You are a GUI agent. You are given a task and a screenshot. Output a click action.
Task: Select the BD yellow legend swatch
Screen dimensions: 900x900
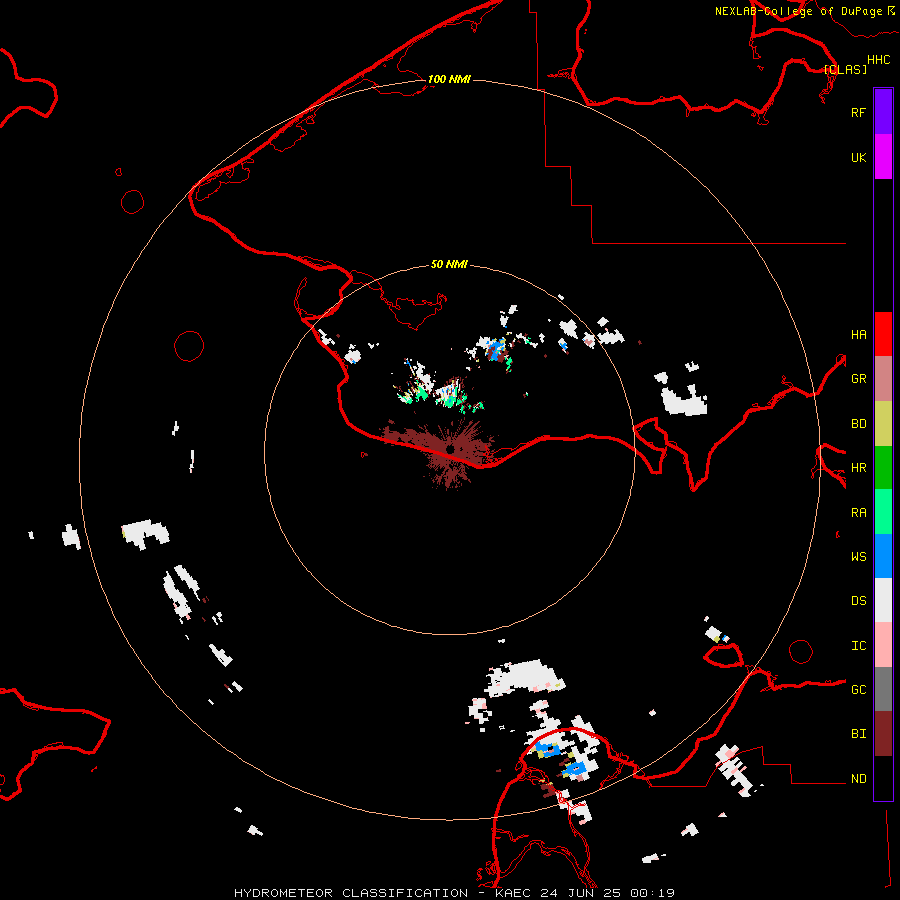pyautogui.click(x=883, y=424)
